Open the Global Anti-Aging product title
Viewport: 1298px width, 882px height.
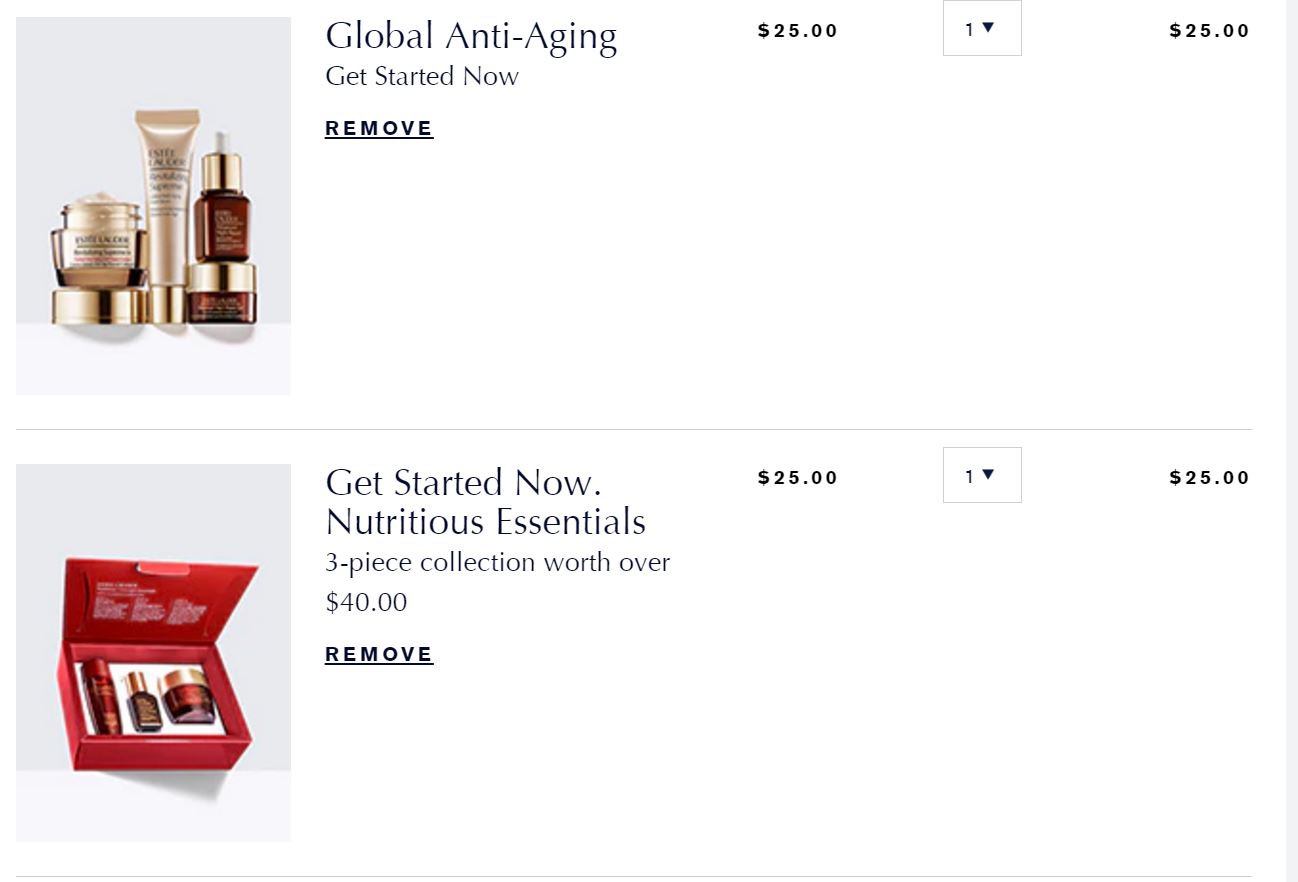tap(471, 36)
